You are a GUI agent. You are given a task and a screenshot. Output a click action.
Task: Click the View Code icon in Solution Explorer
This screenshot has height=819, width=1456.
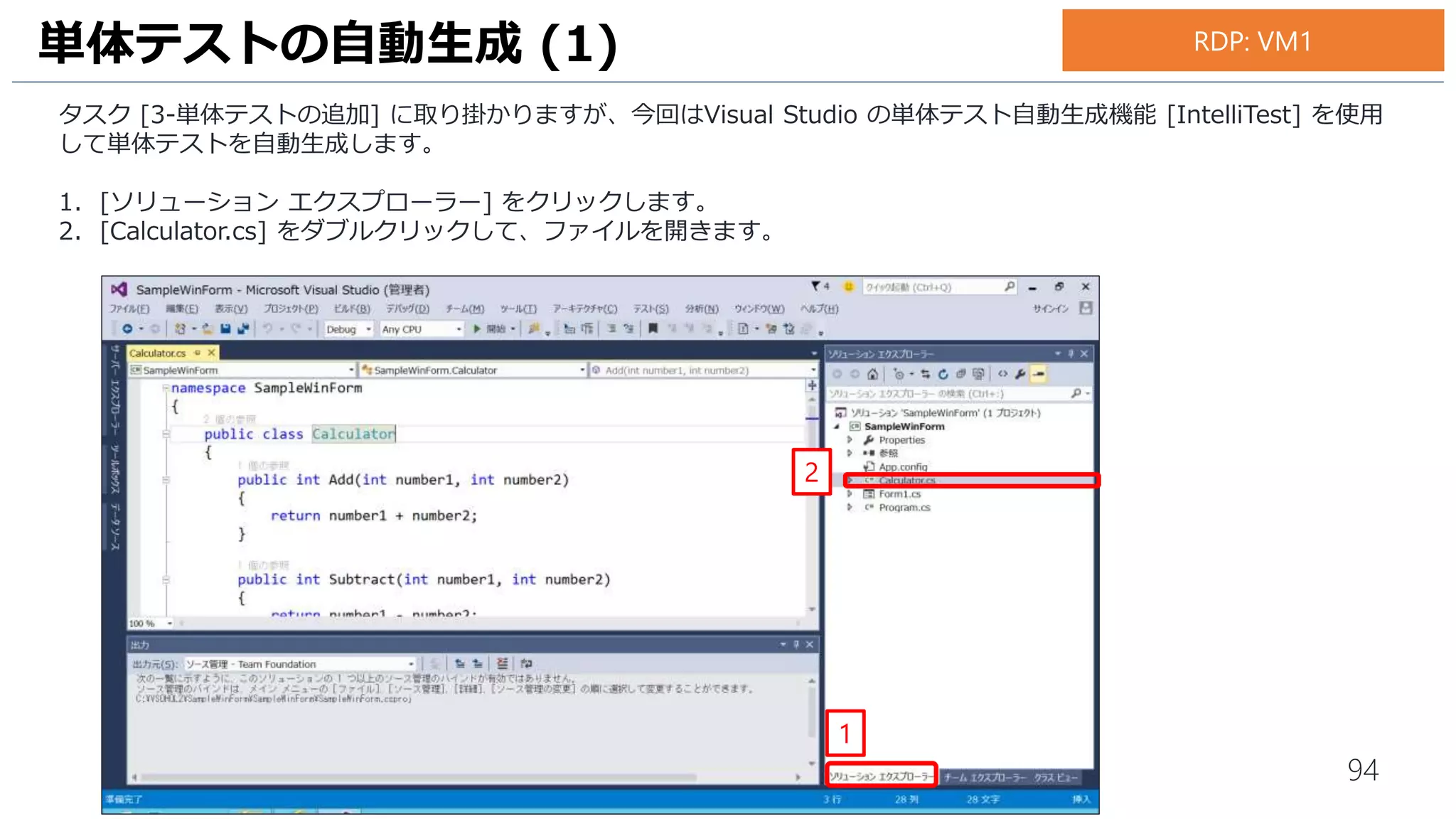pyautogui.click(x=1002, y=375)
